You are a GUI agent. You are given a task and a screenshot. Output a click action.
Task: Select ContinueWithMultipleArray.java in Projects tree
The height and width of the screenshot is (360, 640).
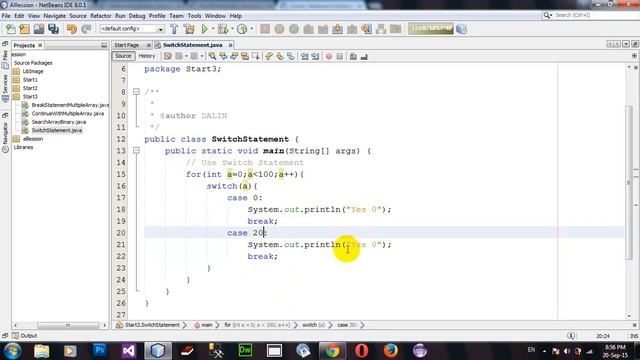point(68,113)
